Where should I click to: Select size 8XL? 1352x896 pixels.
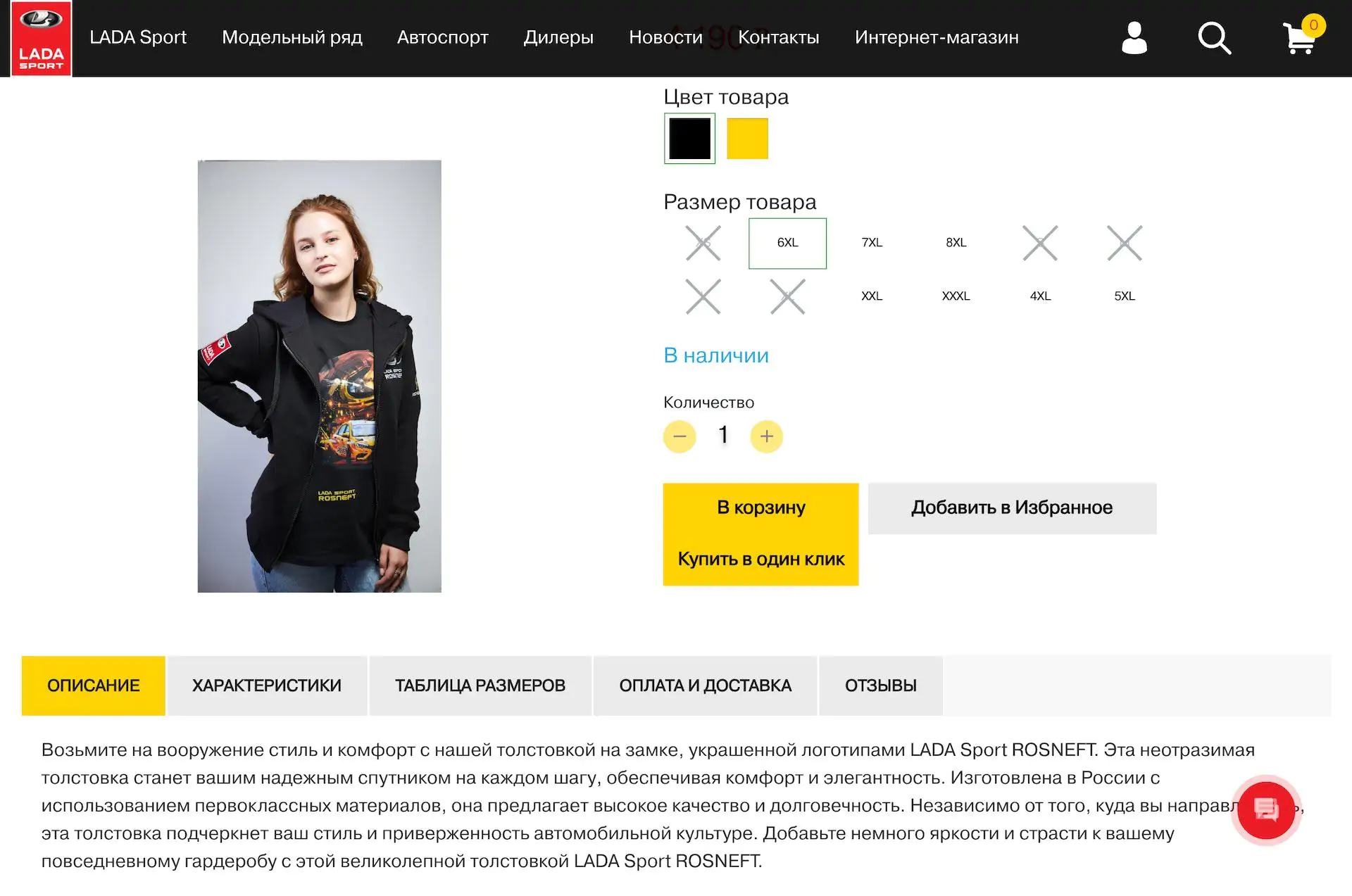[956, 243]
